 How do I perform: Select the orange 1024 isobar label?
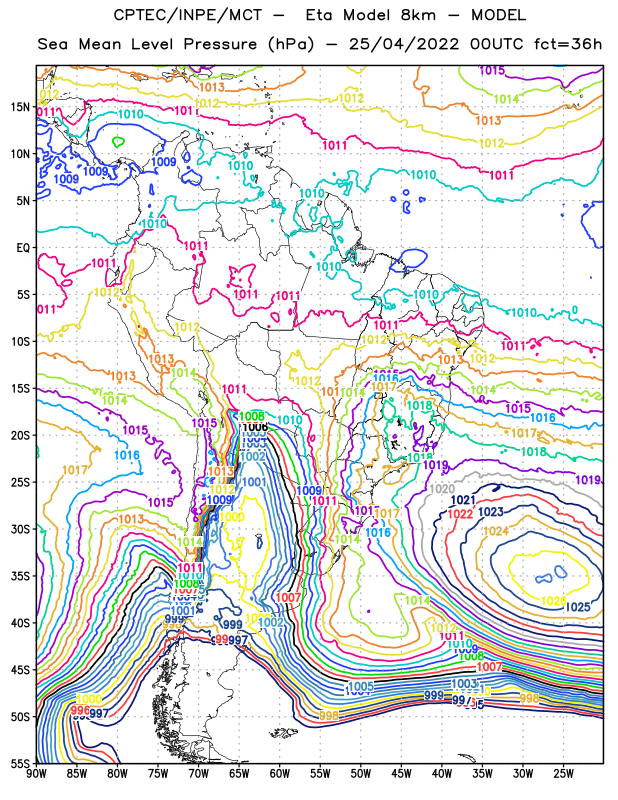pyautogui.click(x=496, y=531)
